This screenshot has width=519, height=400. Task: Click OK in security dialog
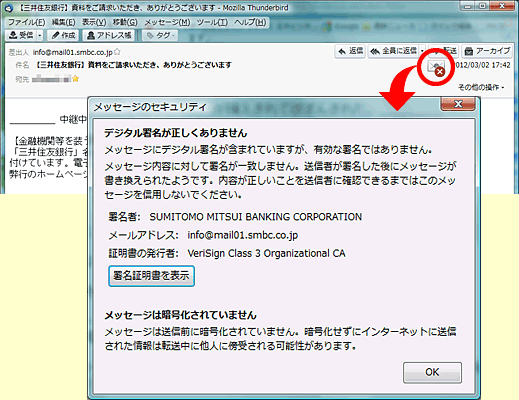click(x=432, y=372)
